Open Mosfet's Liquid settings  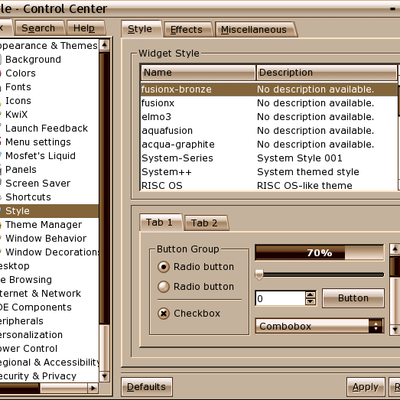[x=40, y=156]
